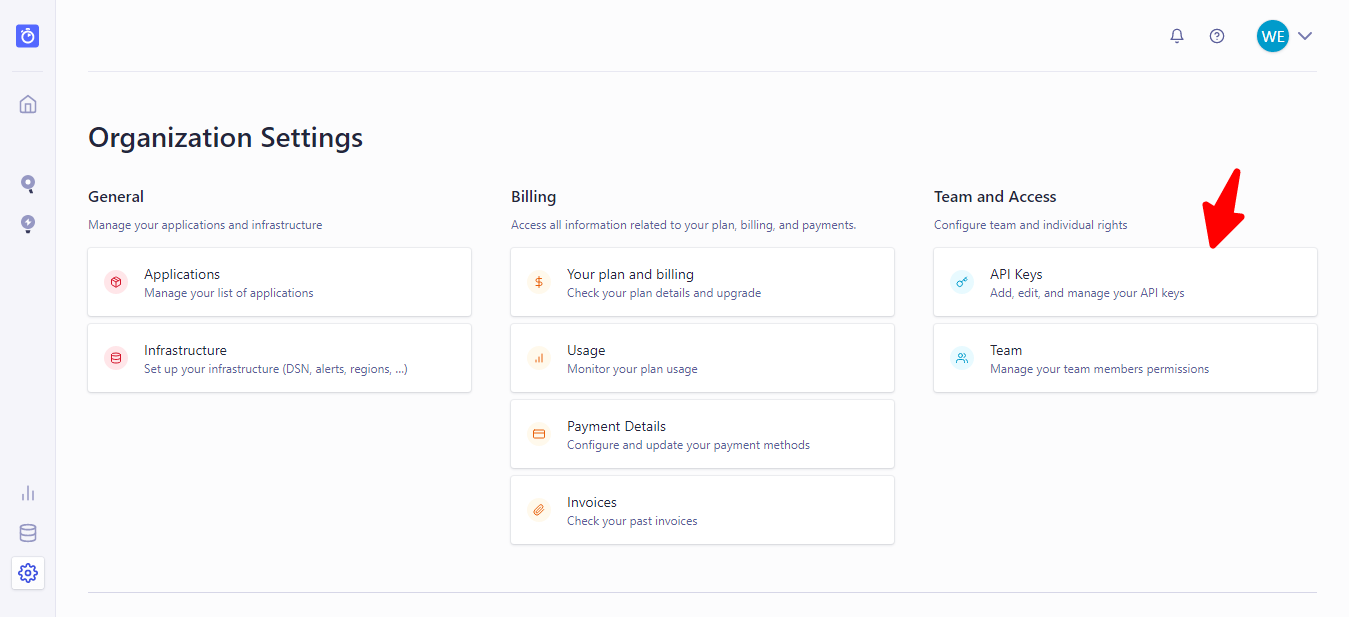Open the database sidebar icon

coord(28,533)
